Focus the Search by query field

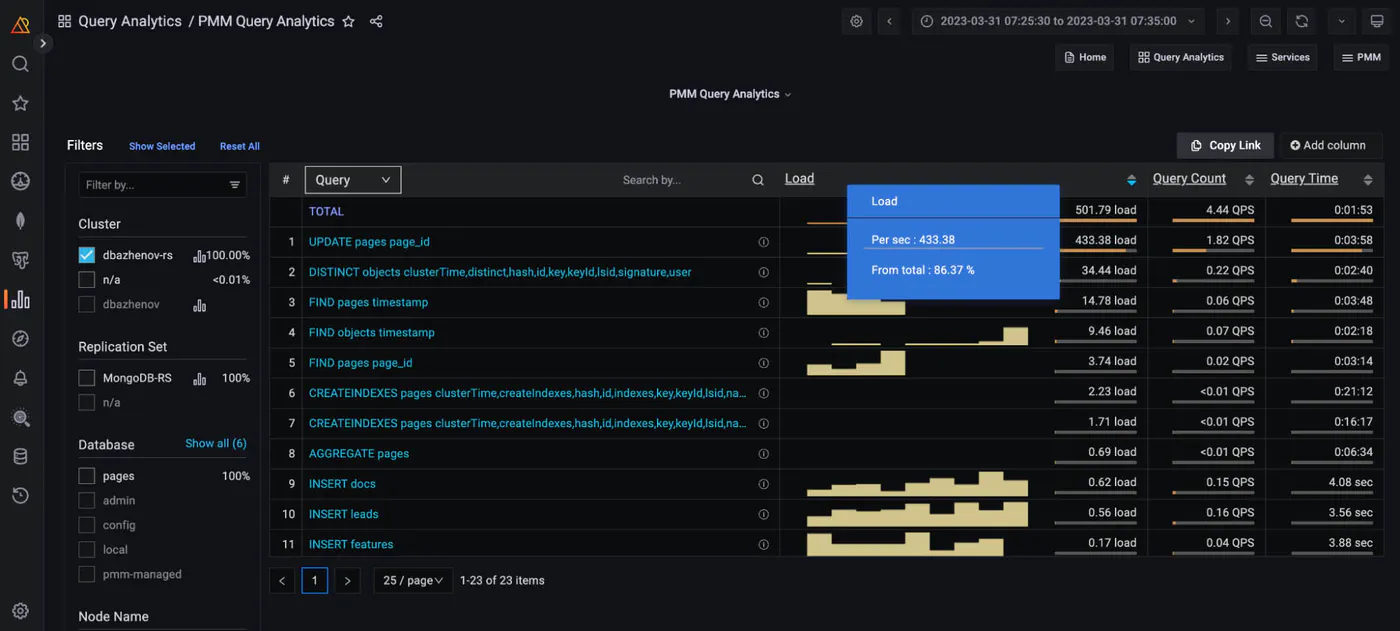click(x=682, y=180)
